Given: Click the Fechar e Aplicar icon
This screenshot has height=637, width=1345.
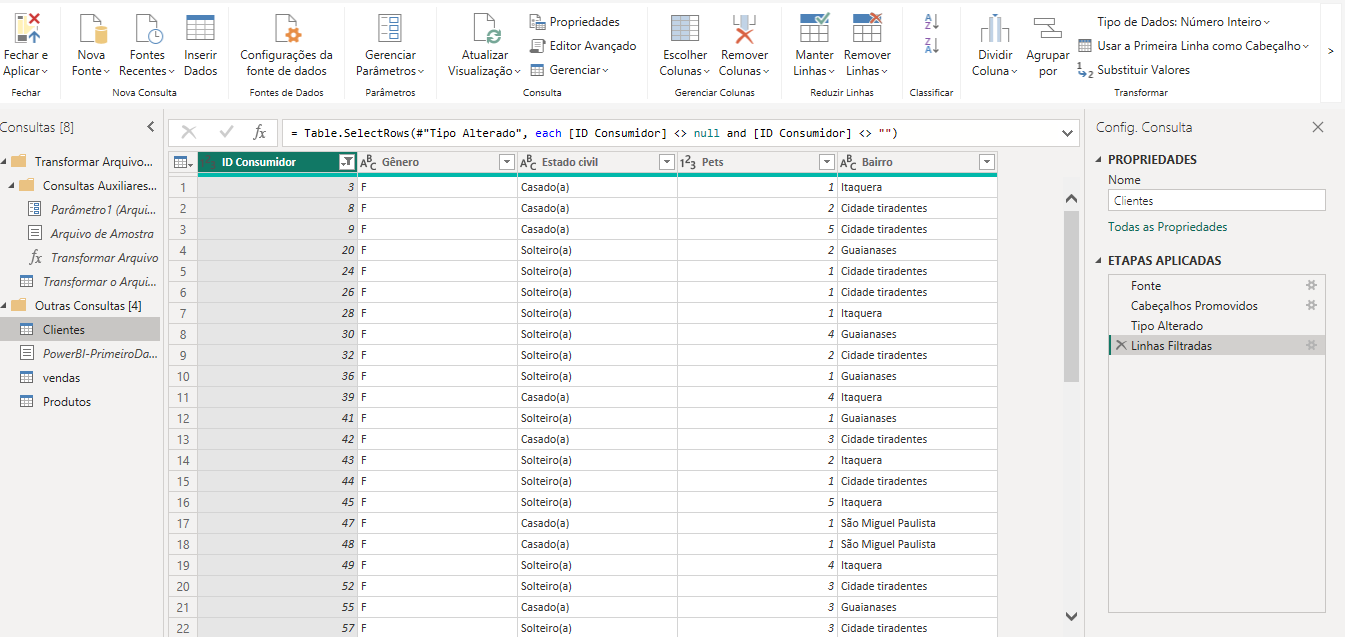Looking at the screenshot, I should tap(25, 28).
